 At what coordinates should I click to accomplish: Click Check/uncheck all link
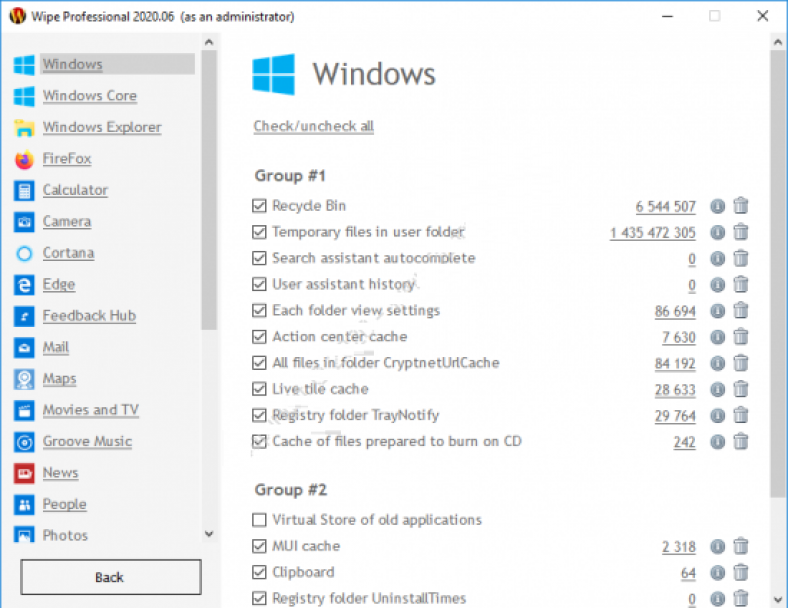click(314, 126)
